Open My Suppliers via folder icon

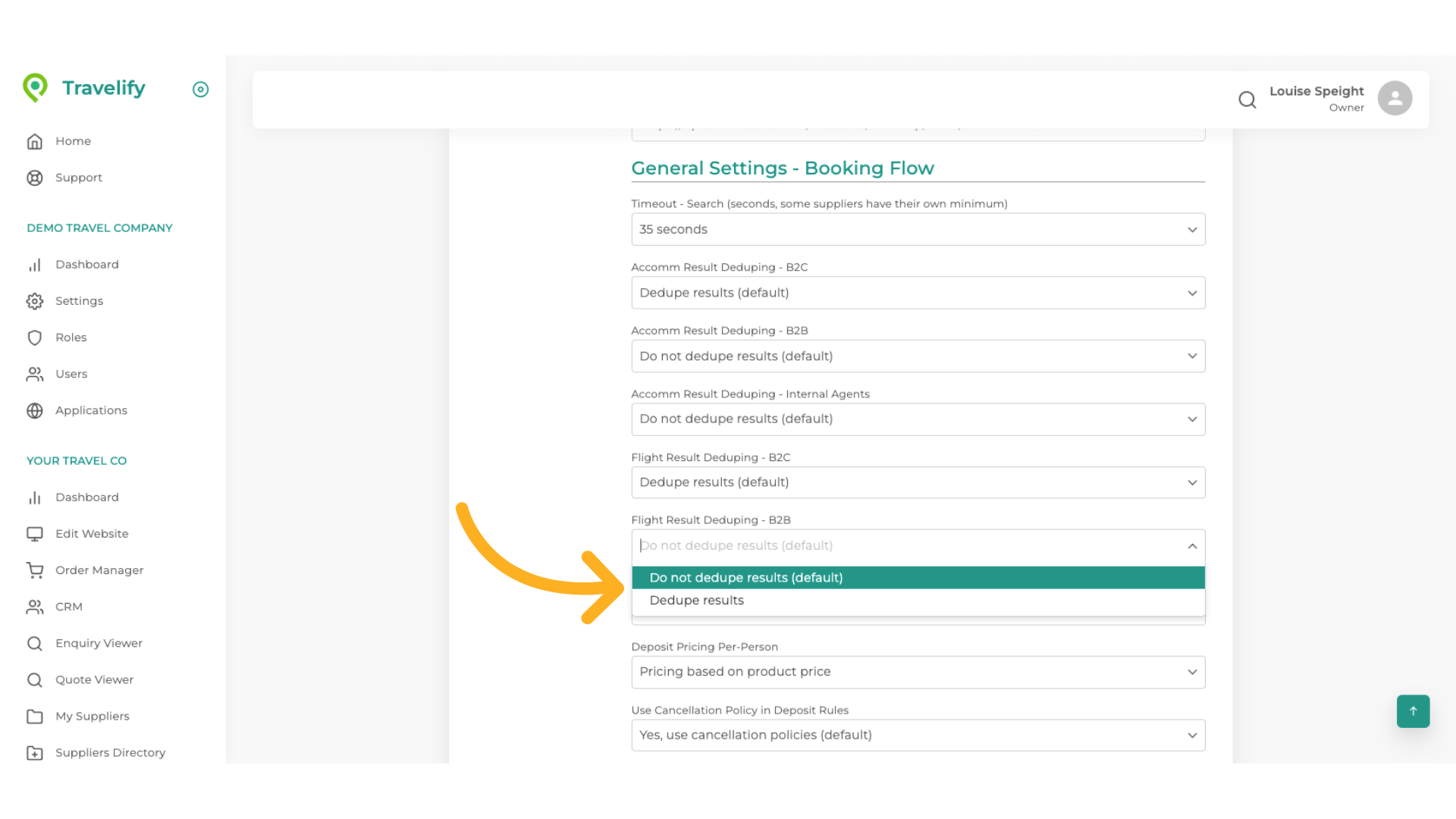[35, 716]
